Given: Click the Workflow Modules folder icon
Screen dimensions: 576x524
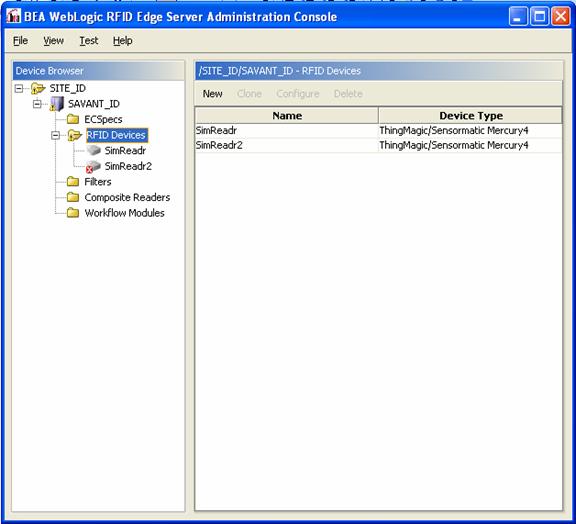Looking at the screenshot, I should click(73, 213).
